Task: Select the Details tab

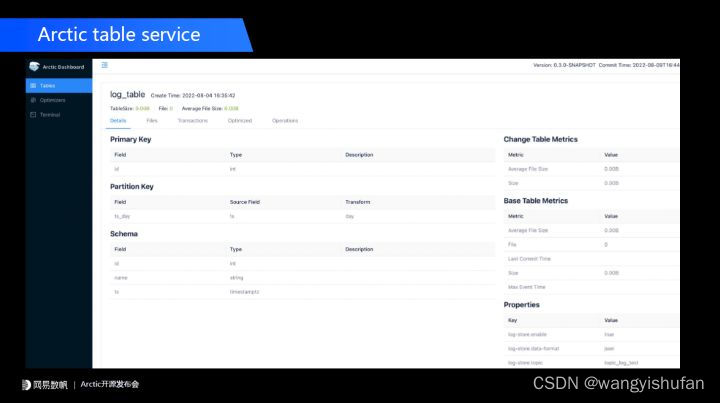Action: tap(118, 121)
